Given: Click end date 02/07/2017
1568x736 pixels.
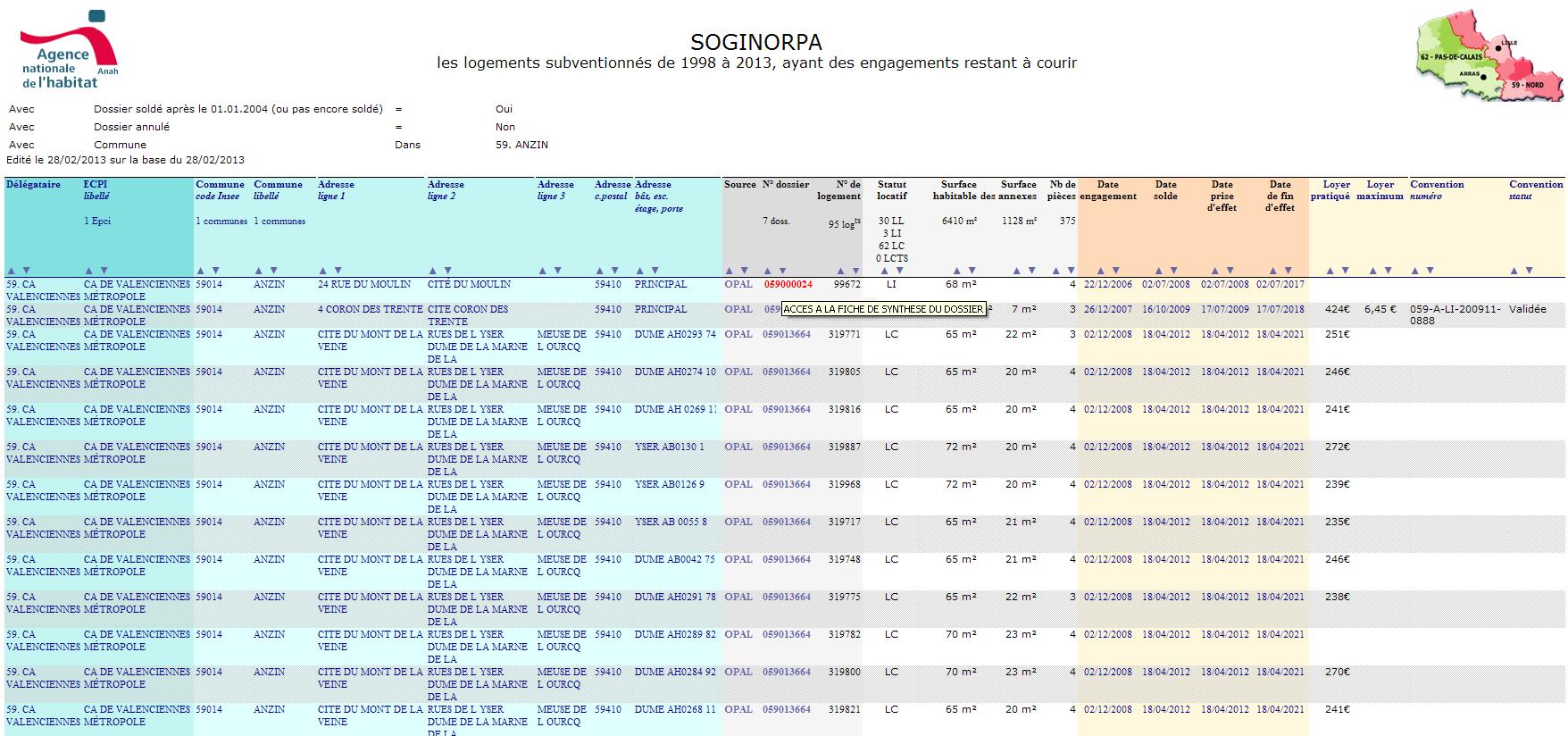Looking at the screenshot, I should (x=1280, y=285).
